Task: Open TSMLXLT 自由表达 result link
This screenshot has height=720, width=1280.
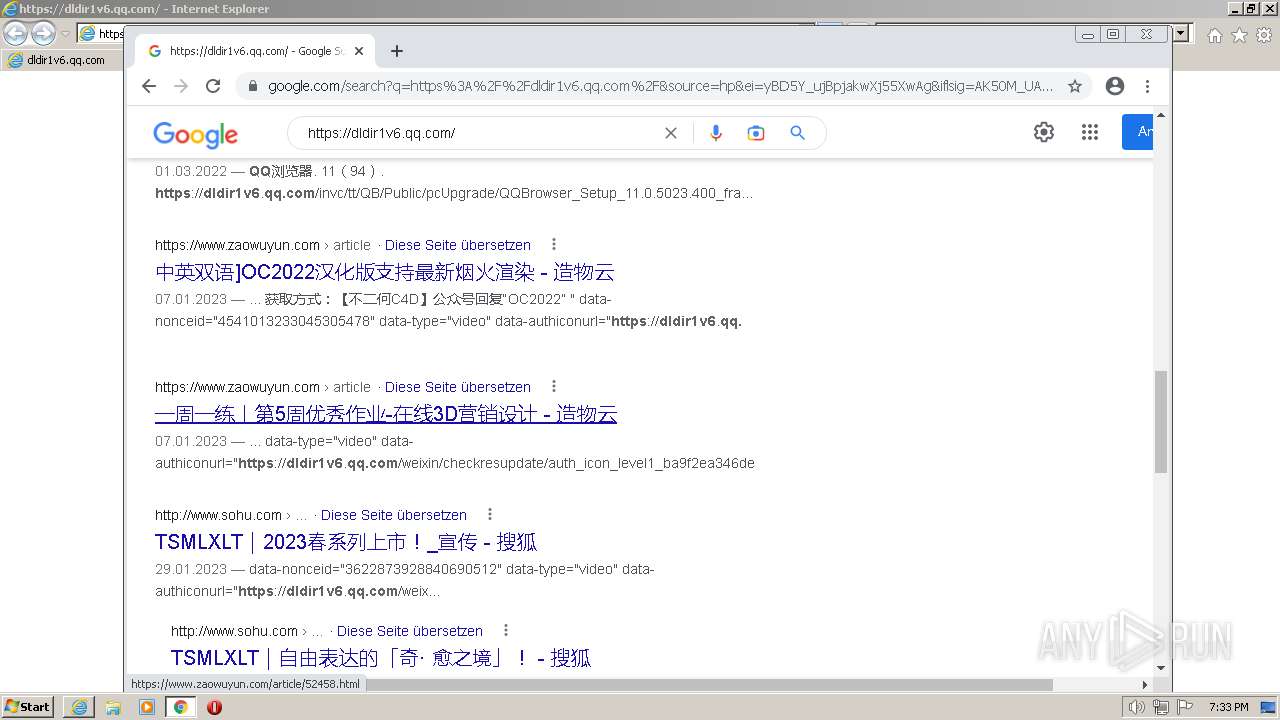Action: (381, 658)
